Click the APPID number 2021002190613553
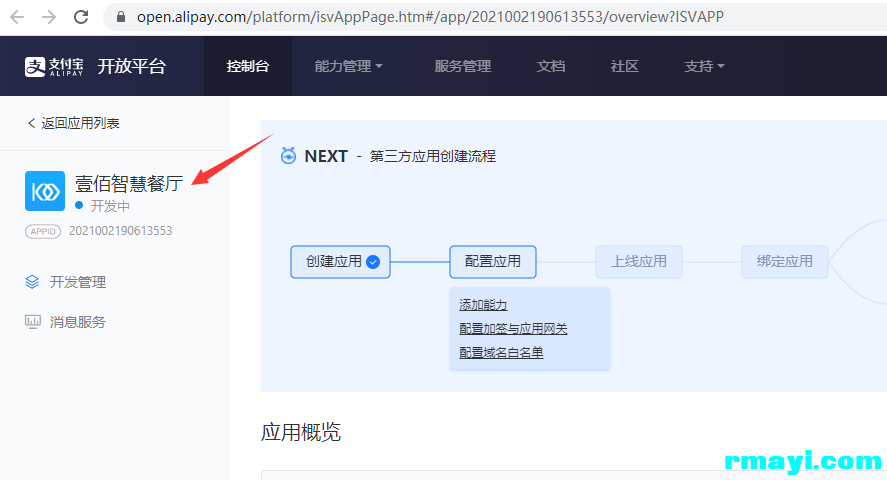This screenshot has width=887, height=480. tap(120, 231)
